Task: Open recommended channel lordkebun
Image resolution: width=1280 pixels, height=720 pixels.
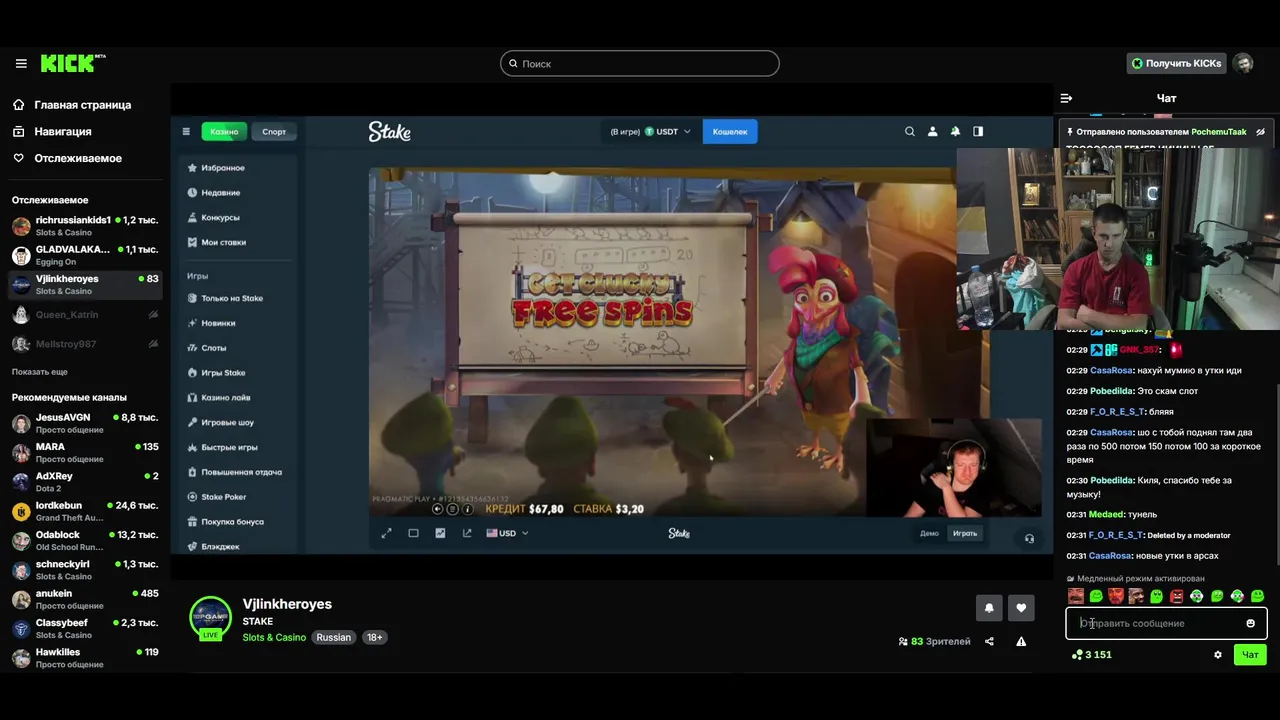Action: tap(85, 511)
